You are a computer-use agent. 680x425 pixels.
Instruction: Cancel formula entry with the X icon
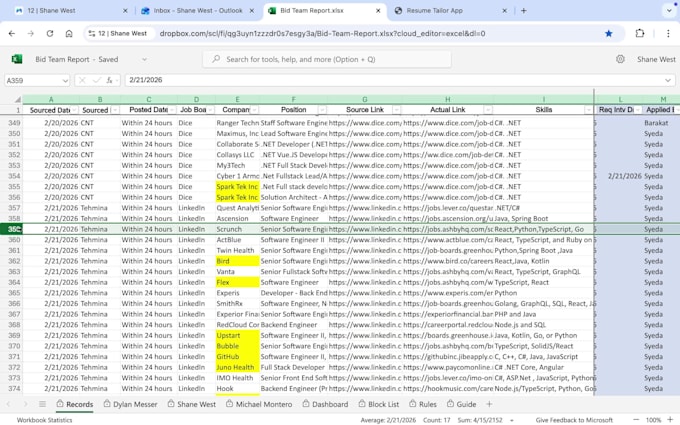point(82,80)
